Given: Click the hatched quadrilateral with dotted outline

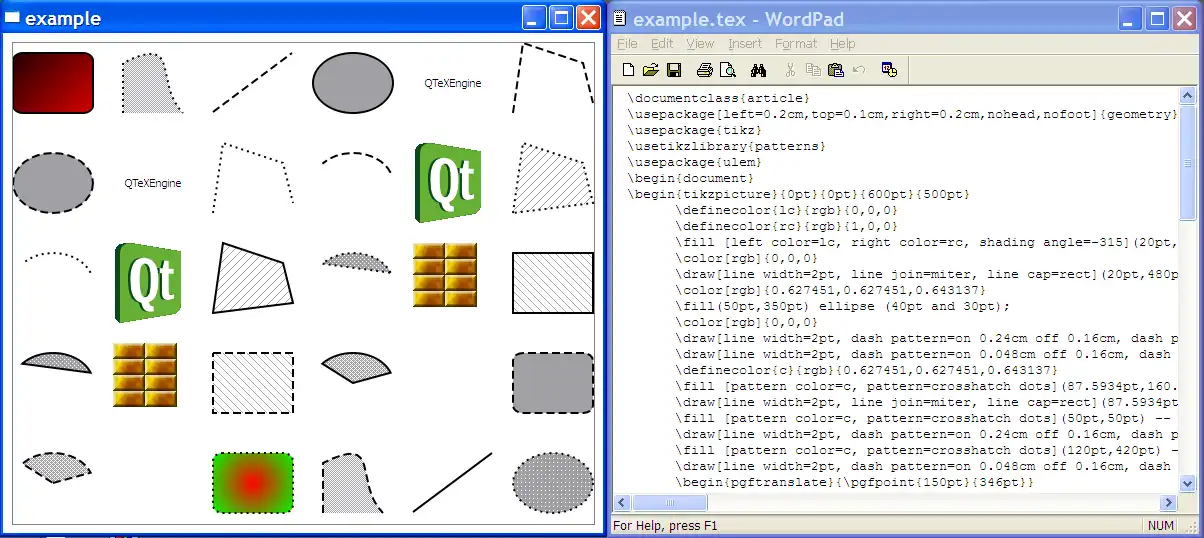Looking at the screenshot, I should click(x=552, y=177).
